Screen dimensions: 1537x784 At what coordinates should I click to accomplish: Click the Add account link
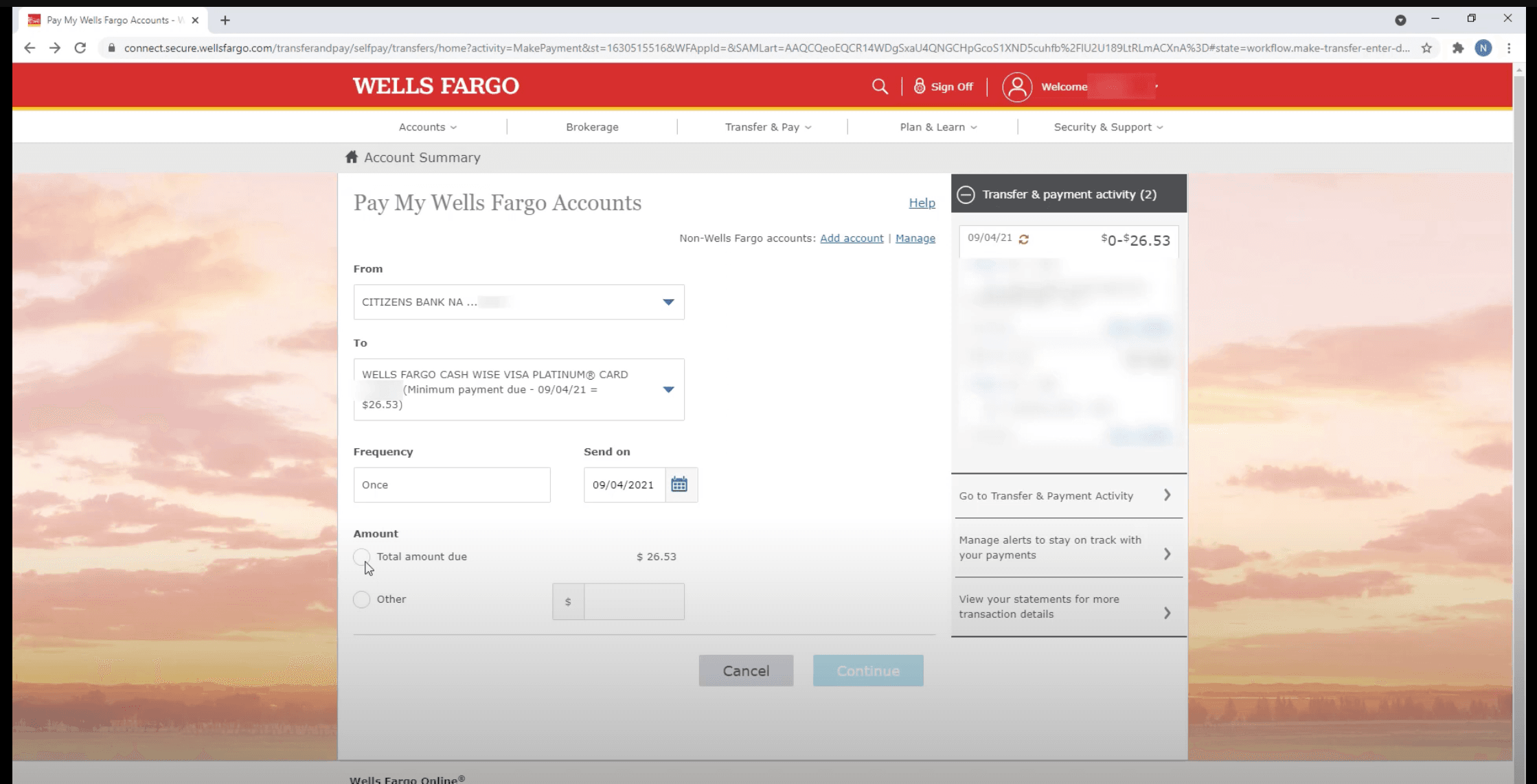[x=852, y=238]
